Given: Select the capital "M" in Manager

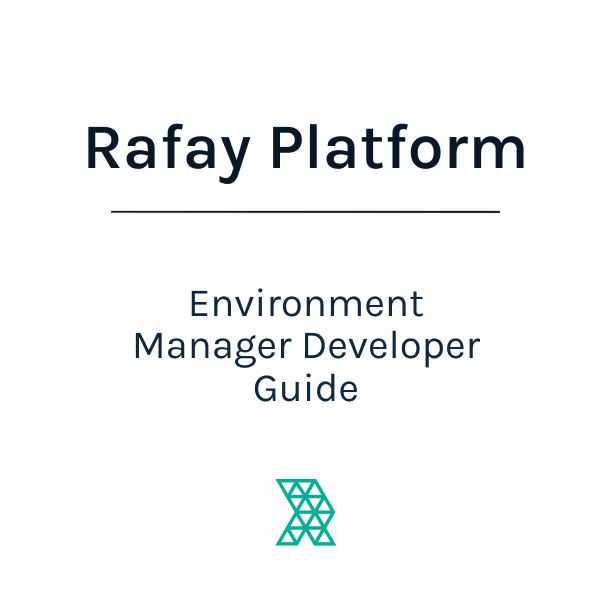Looking at the screenshot, I should coord(149,346).
